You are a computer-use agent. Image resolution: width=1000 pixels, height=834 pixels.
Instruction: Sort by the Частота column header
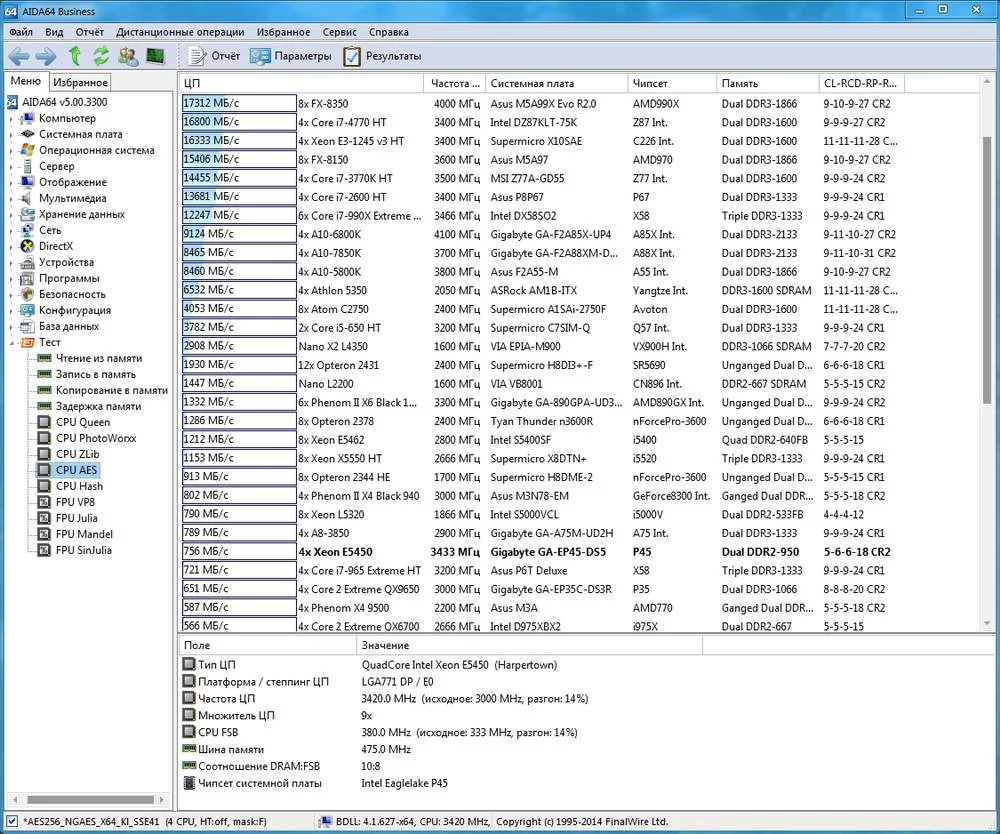click(454, 83)
